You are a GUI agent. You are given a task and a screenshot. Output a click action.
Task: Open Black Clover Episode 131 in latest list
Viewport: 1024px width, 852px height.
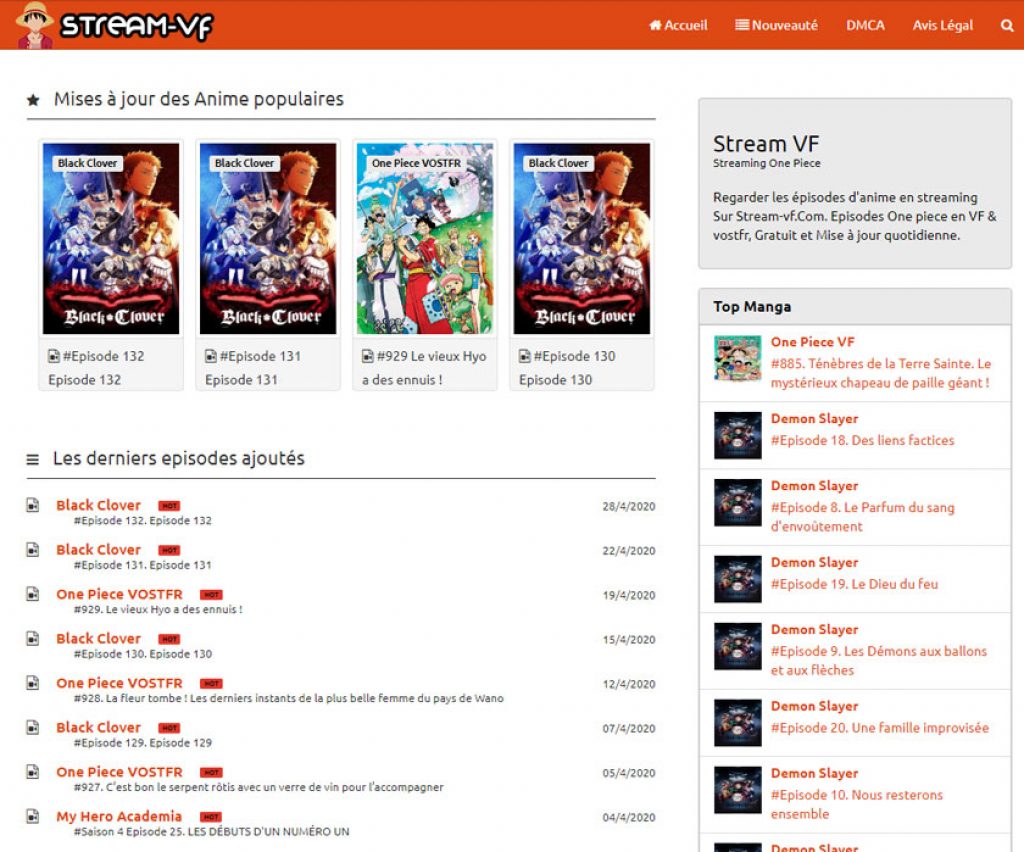tap(98, 550)
